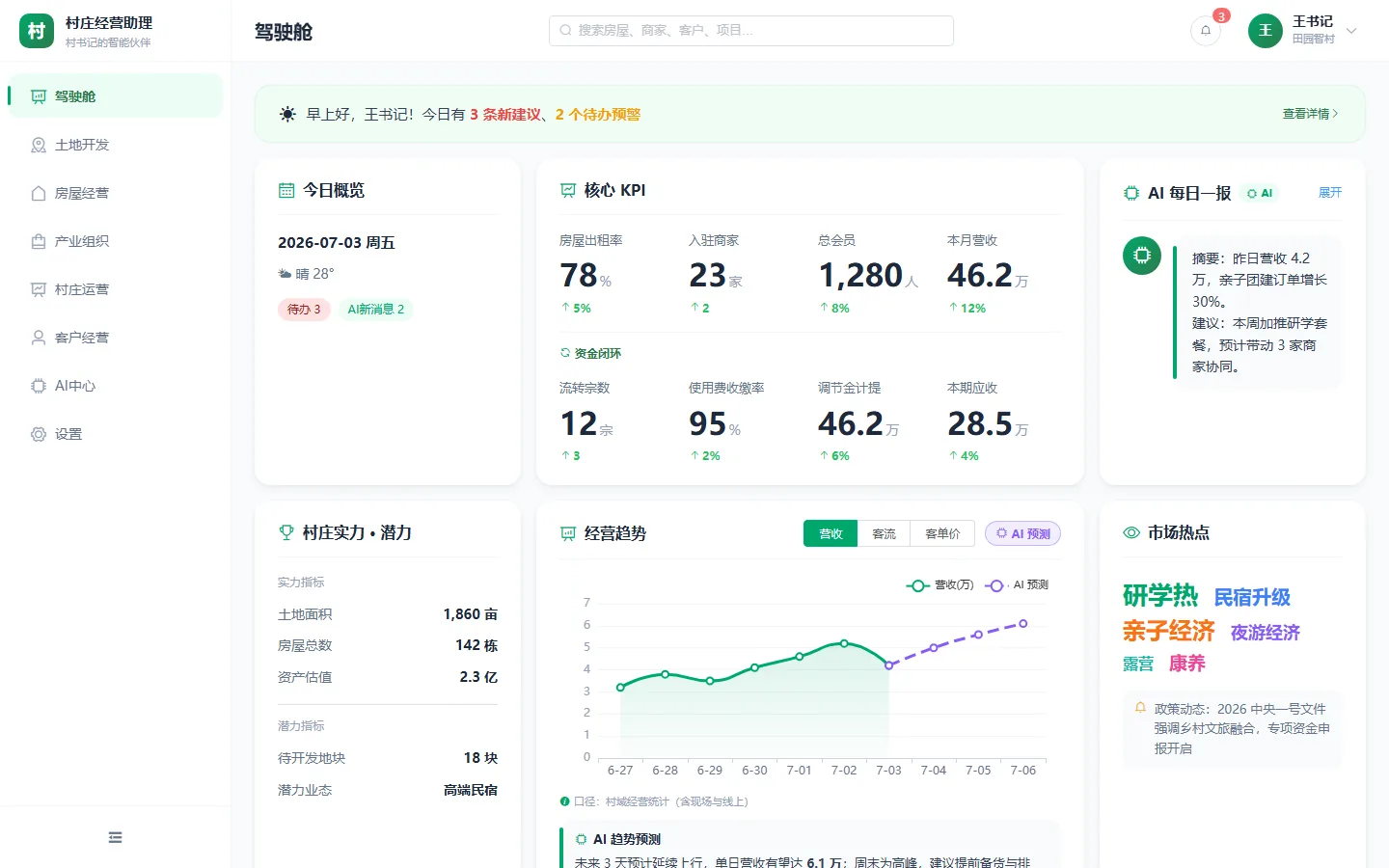The height and width of the screenshot is (868, 1389).
Task: Collapse the sidebar via bottom menu icon
Action: tap(116, 837)
